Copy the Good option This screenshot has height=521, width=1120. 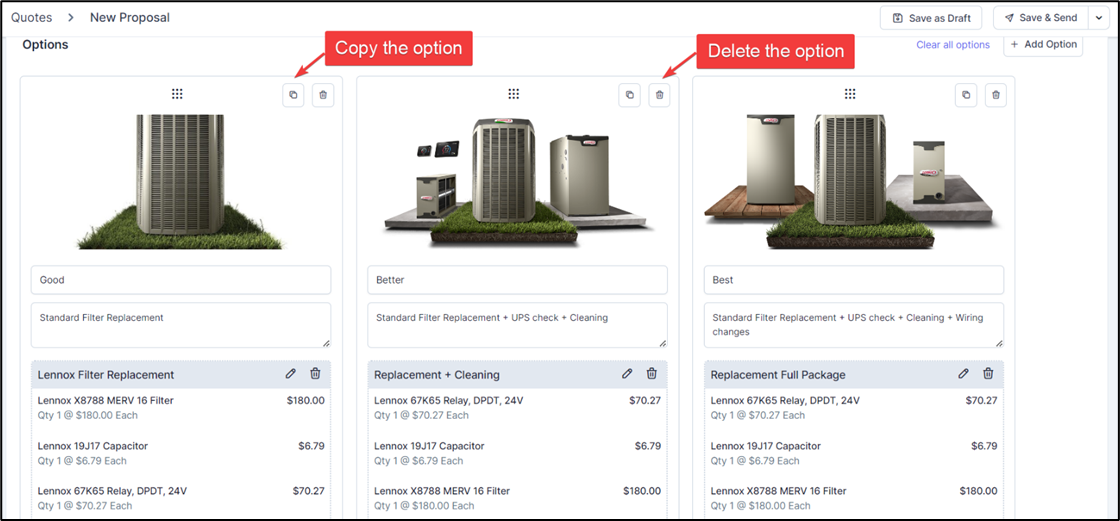click(293, 94)
